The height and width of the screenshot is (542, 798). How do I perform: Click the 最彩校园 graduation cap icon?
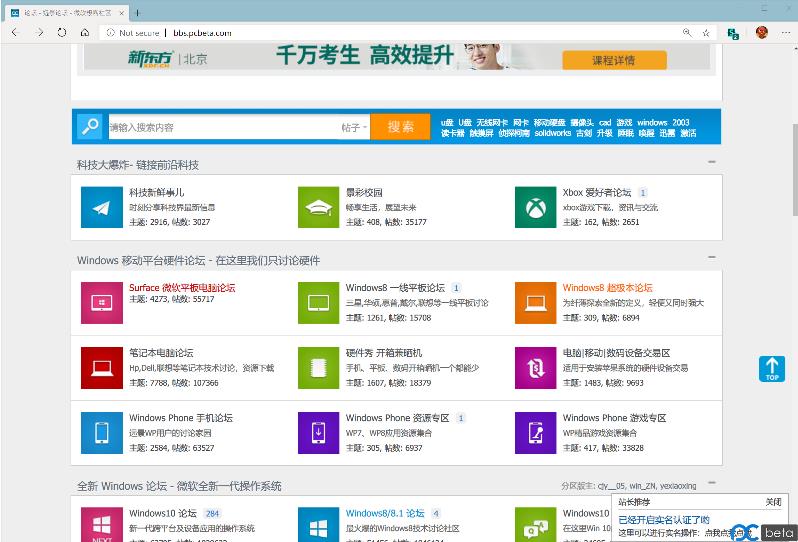[x=318, y=207]
